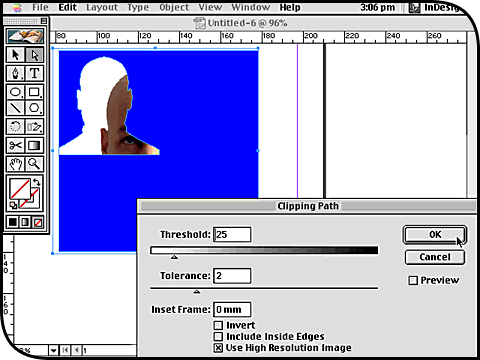Enable the Preview checkbox
Viewport: 480px width, 360px height.
413,280
